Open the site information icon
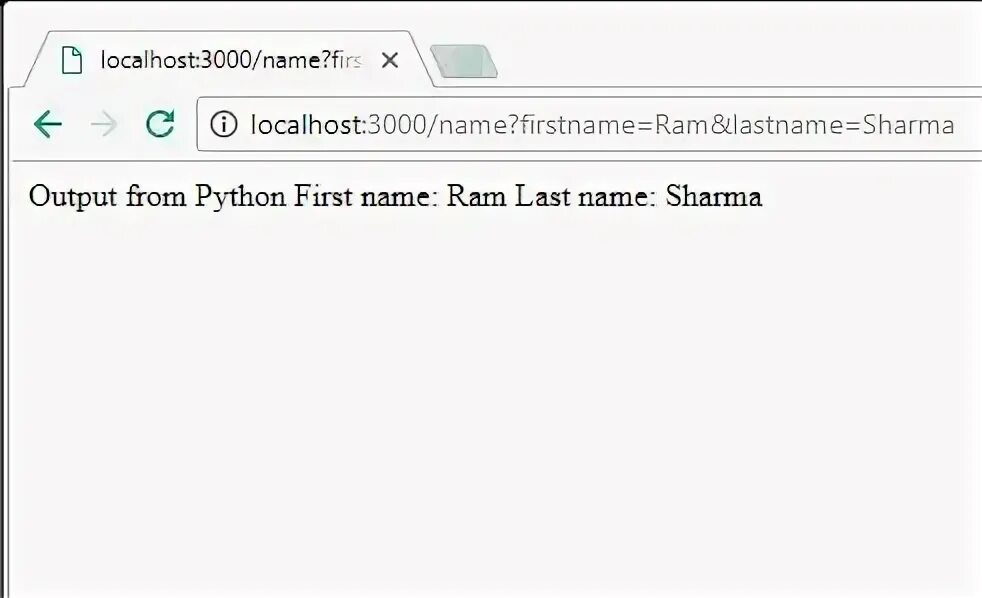The height and width of the screenshot is (598, 982). coord(224,125)
